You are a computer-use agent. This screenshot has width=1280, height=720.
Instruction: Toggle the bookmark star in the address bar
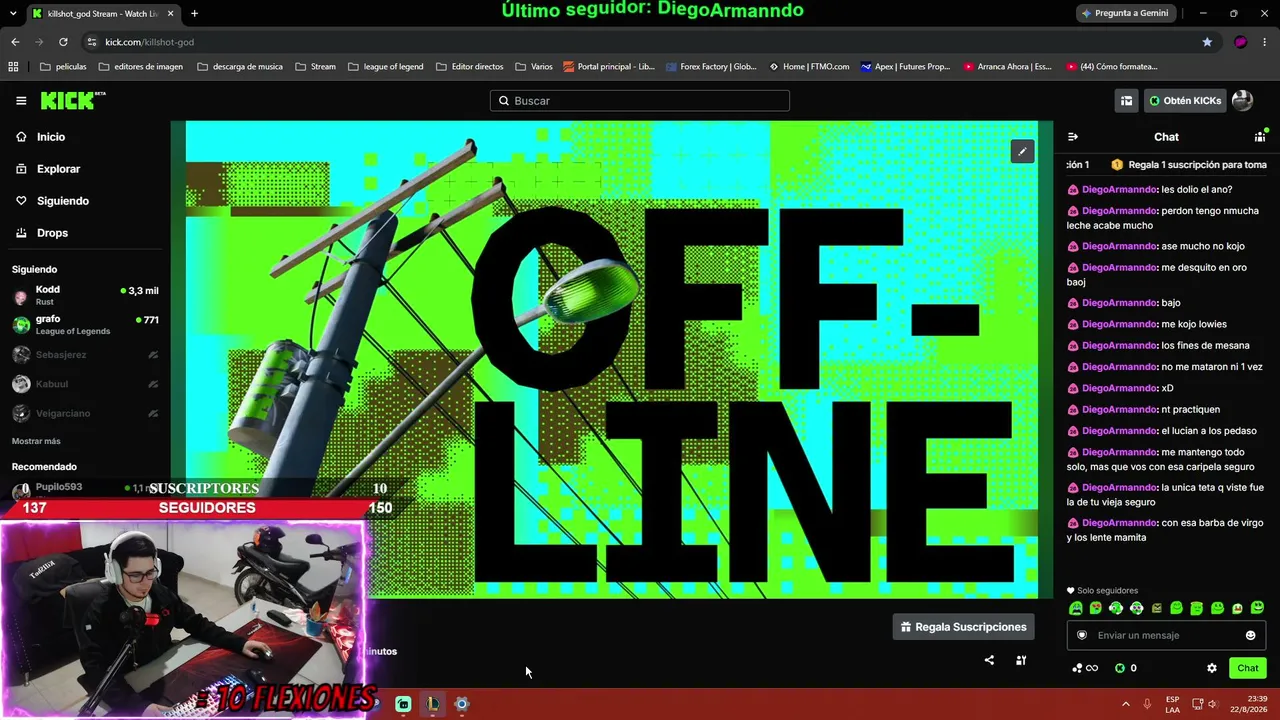1207,42
